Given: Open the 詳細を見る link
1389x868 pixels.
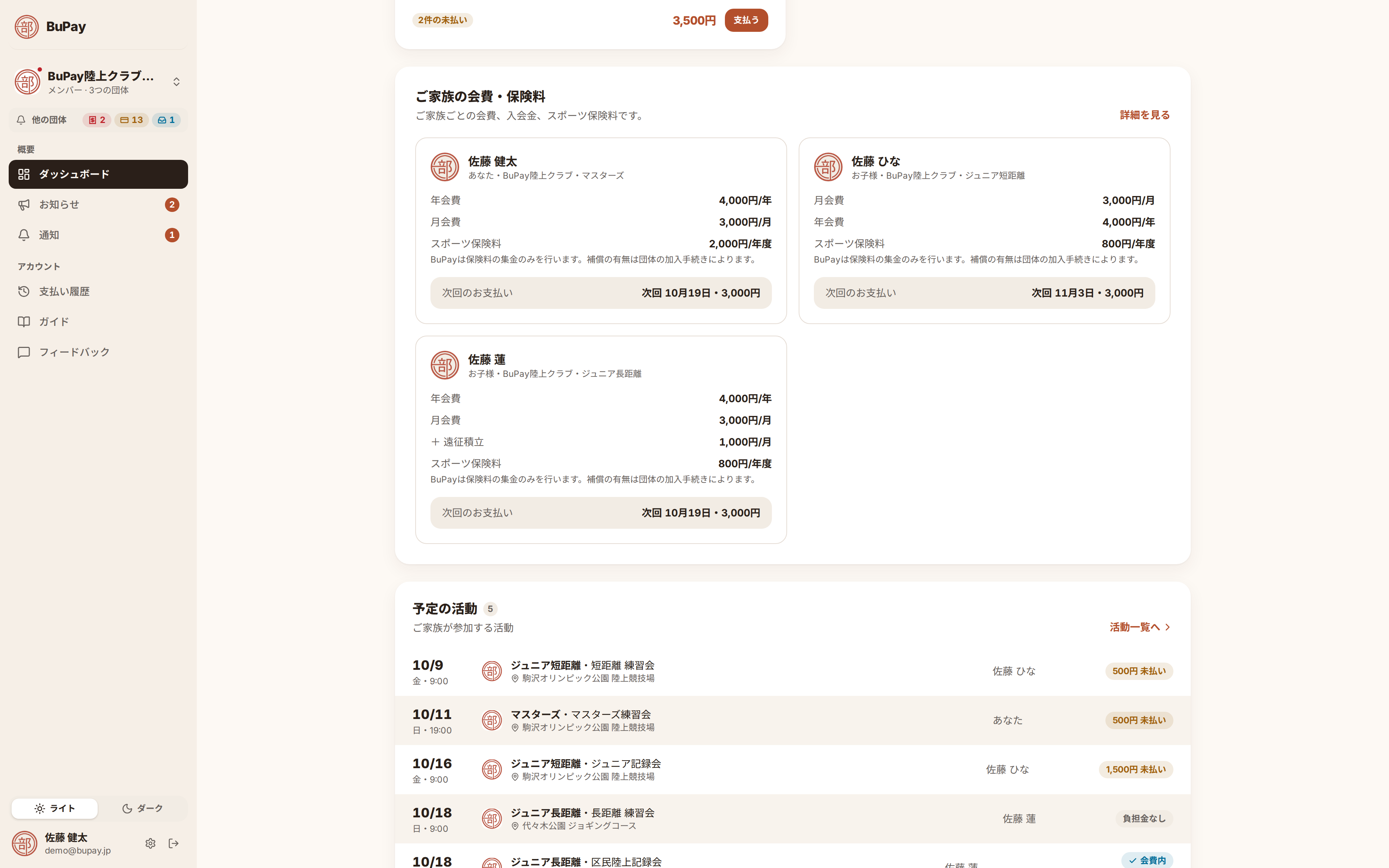Looking at the screenshot, I should tap(1144, 115).
